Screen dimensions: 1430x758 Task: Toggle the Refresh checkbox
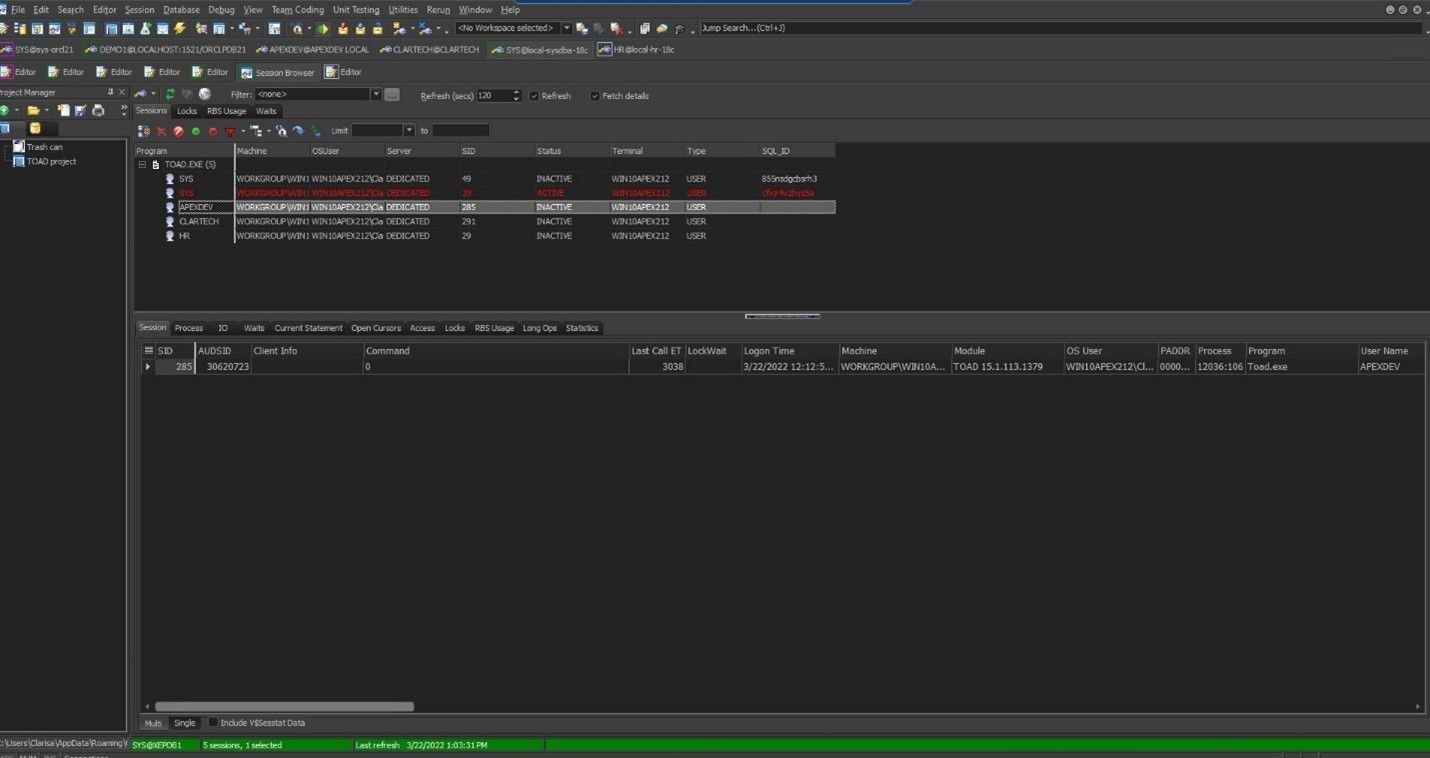534,96
